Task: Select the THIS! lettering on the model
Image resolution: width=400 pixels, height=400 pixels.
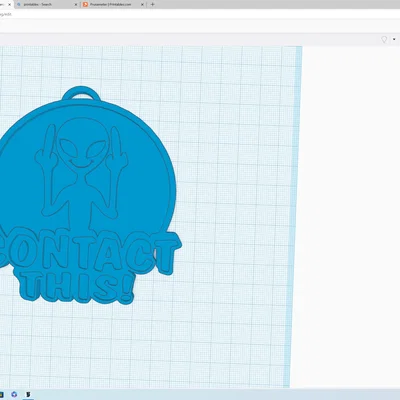Action: pos(77,287)
